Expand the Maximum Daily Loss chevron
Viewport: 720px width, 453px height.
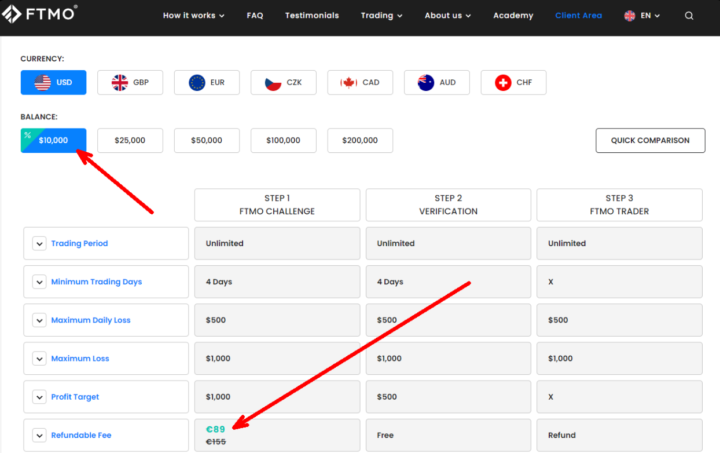[39, 320]
